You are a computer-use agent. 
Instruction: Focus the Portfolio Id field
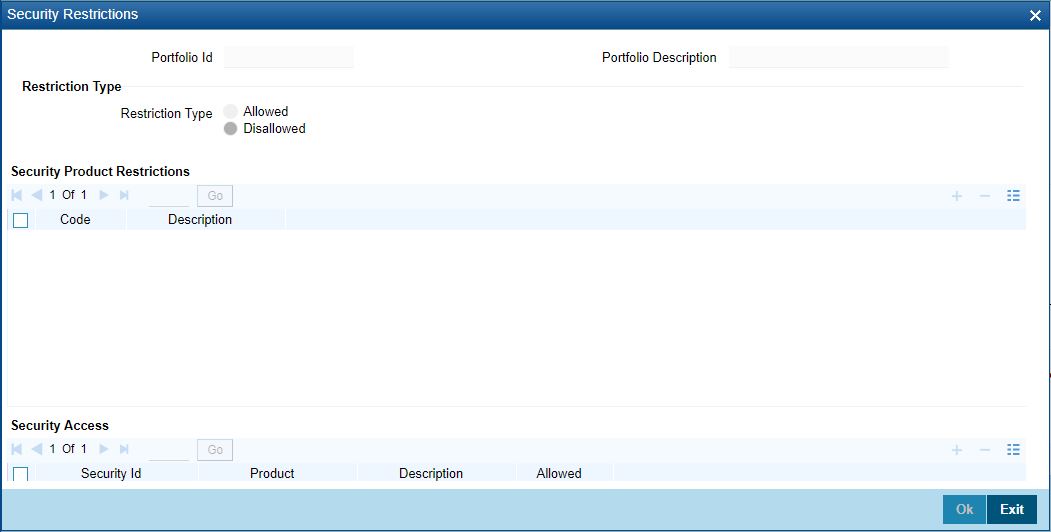pos(289,57)
